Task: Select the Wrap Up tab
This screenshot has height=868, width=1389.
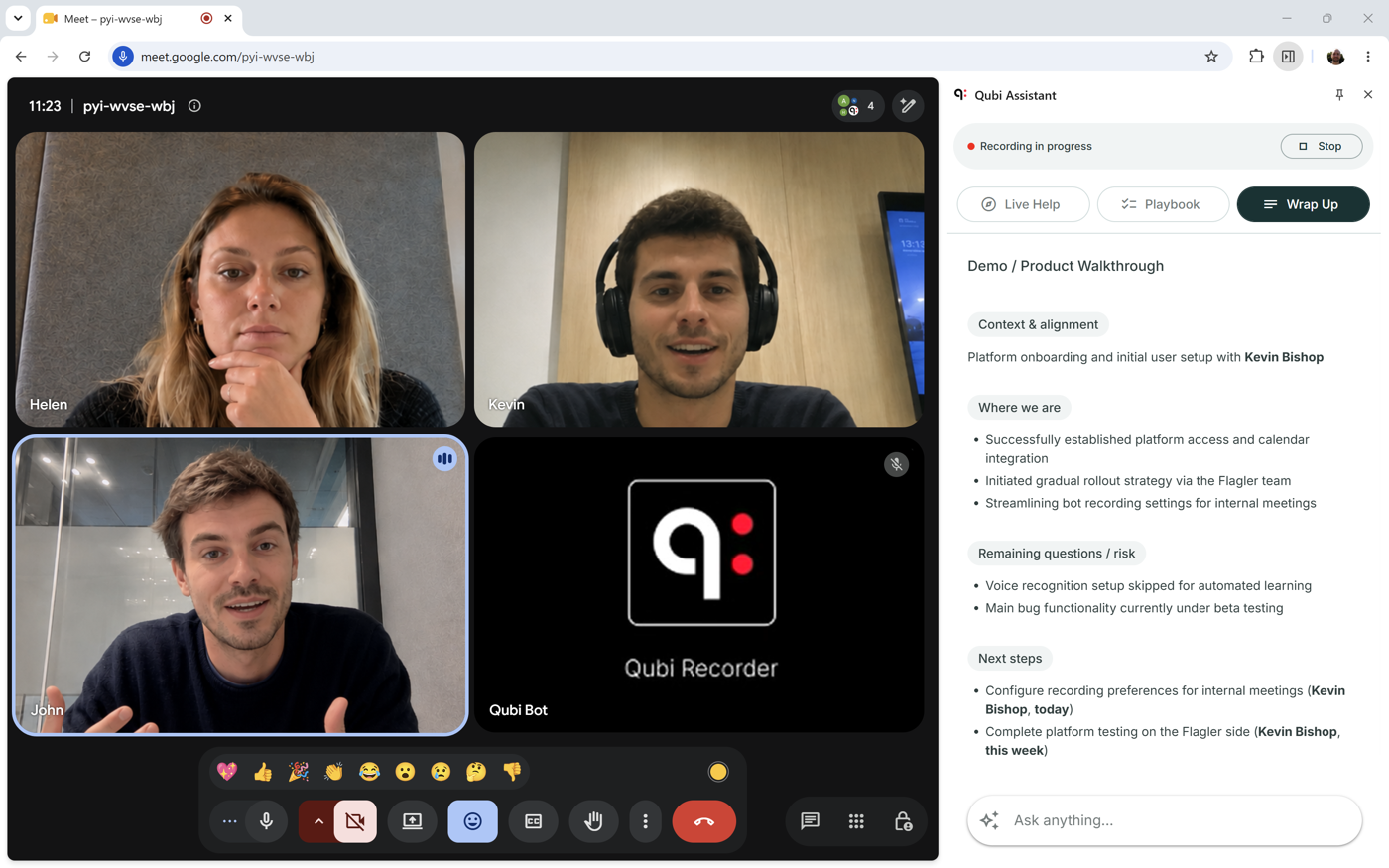Action: pyautogui.click(x=1303, y=204)
